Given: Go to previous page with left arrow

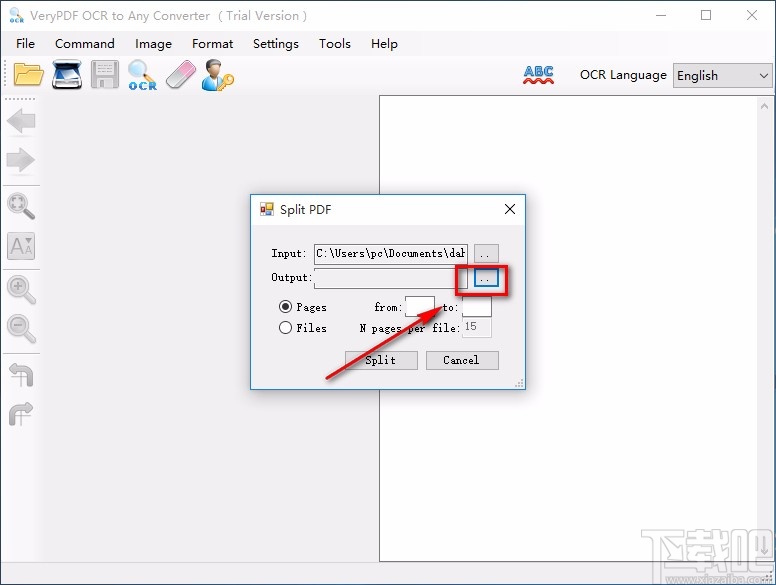Looking at the screenshot, I should (x=21, y=121).
